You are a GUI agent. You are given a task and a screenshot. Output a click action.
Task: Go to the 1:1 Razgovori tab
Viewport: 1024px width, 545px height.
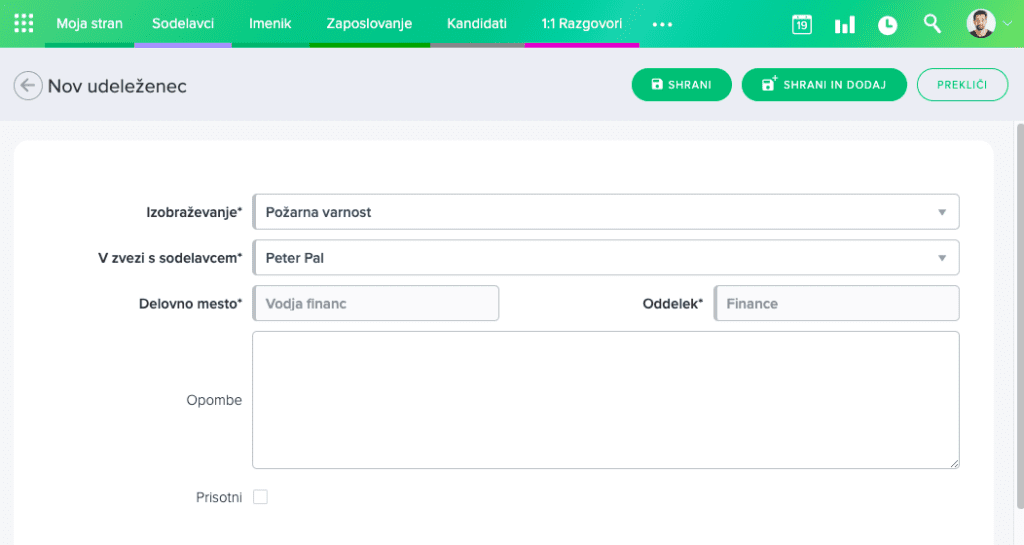click(x=581, y=23)
